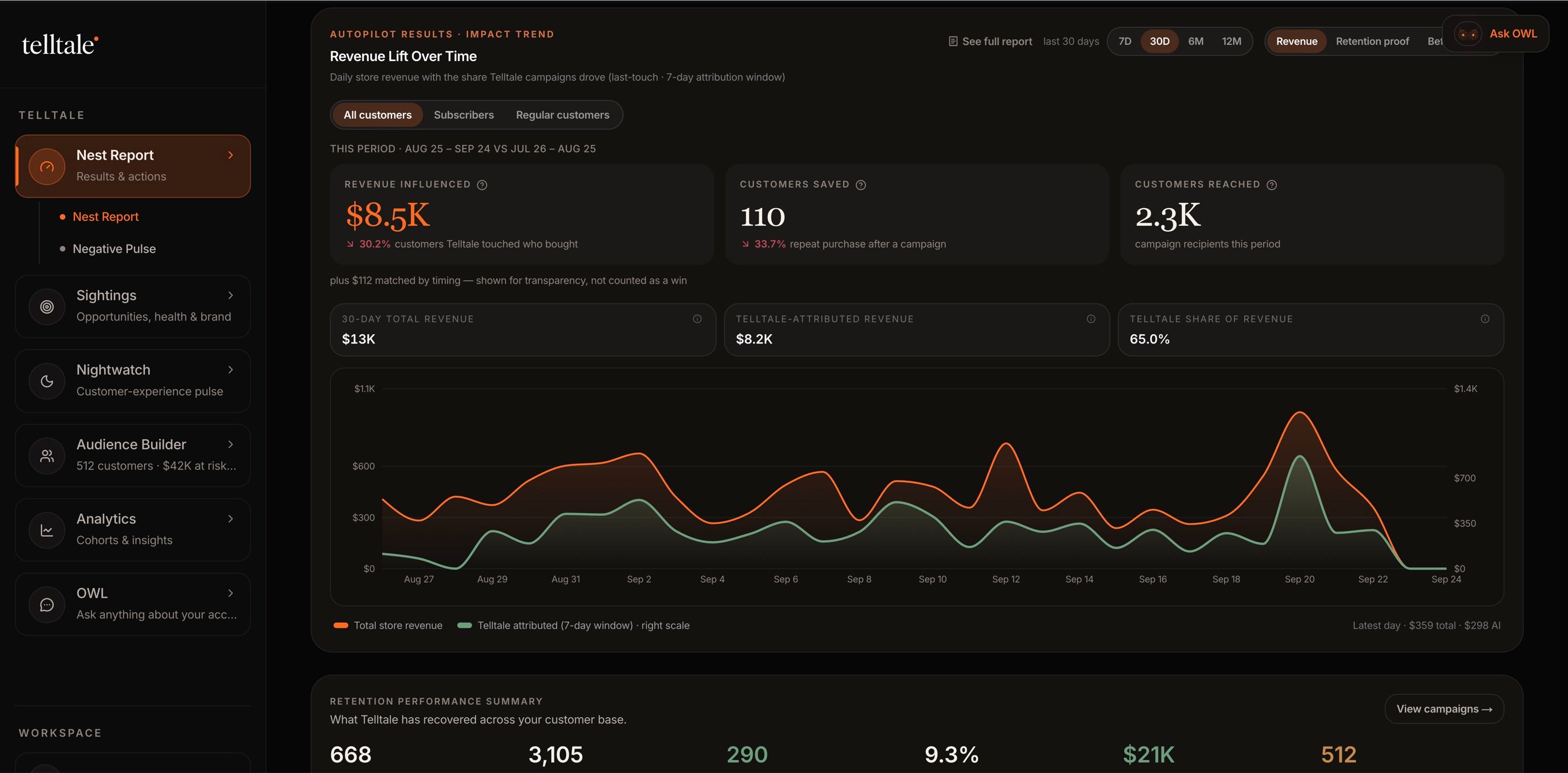Screen dimensions: 1568x773
Task: Open the Nightwatch menu item
Action: point(133,381)
